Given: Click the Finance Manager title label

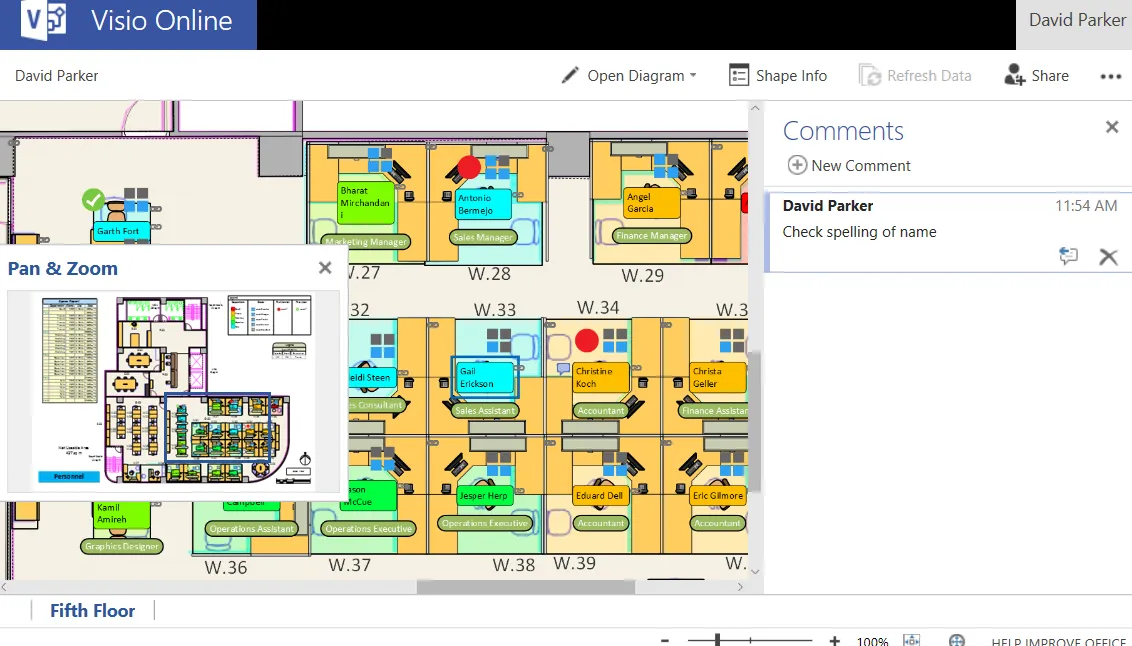Looking at the screenshot, I should [x=652, y=235].
